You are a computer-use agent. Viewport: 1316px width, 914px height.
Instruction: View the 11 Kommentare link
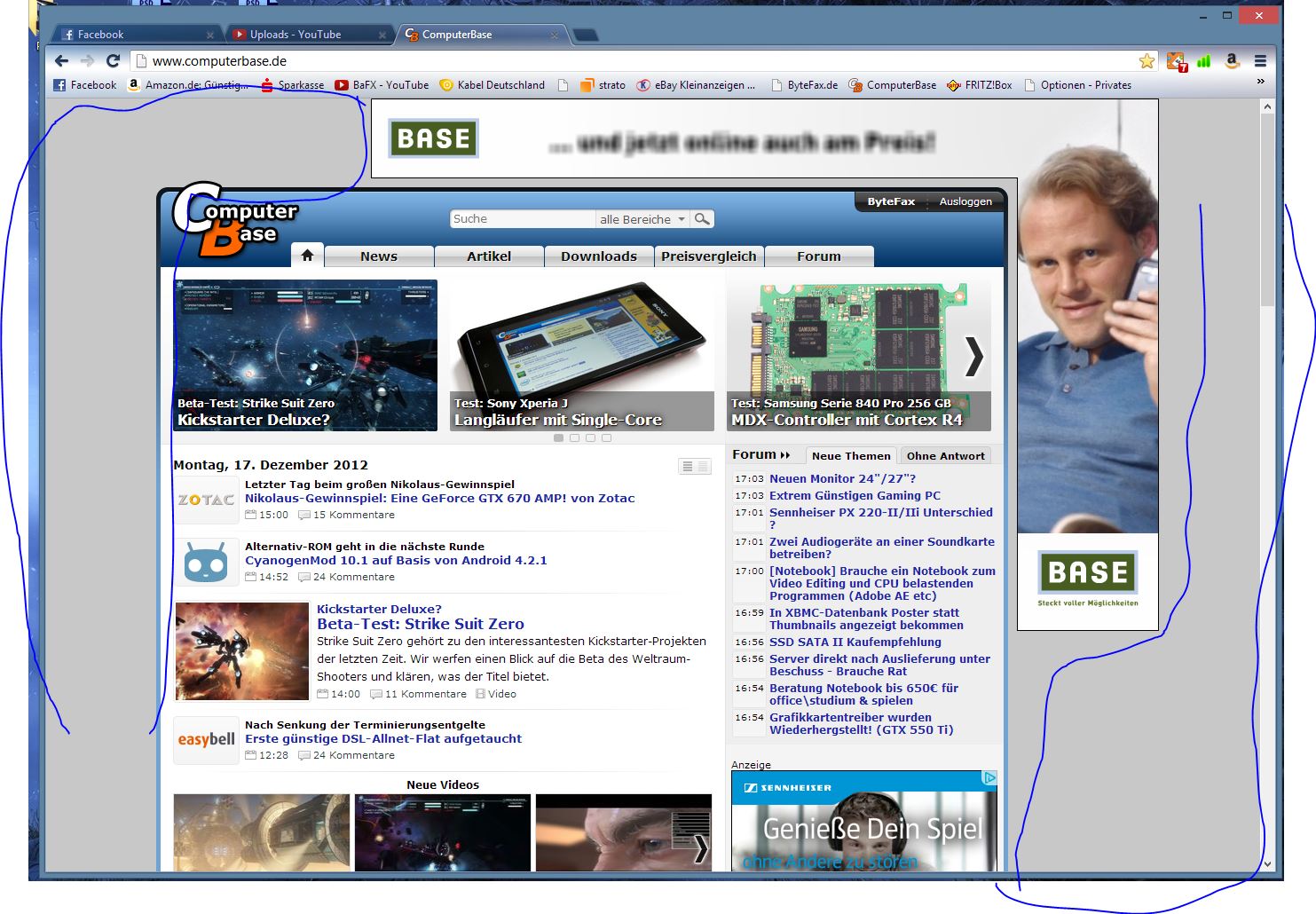click(419, 694)
